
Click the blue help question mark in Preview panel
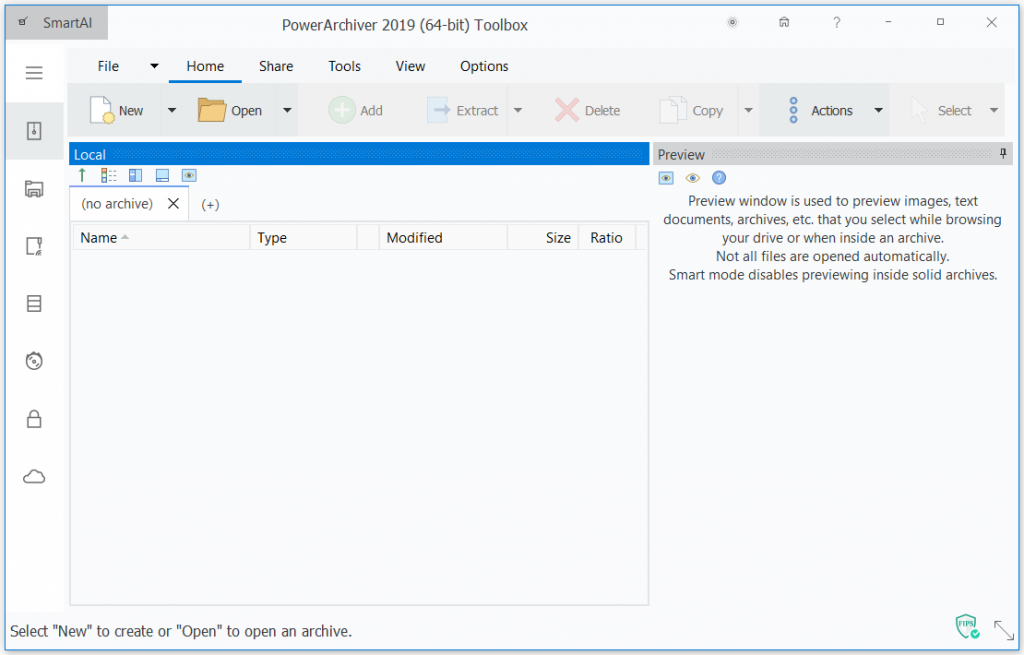tap(719, 177)
